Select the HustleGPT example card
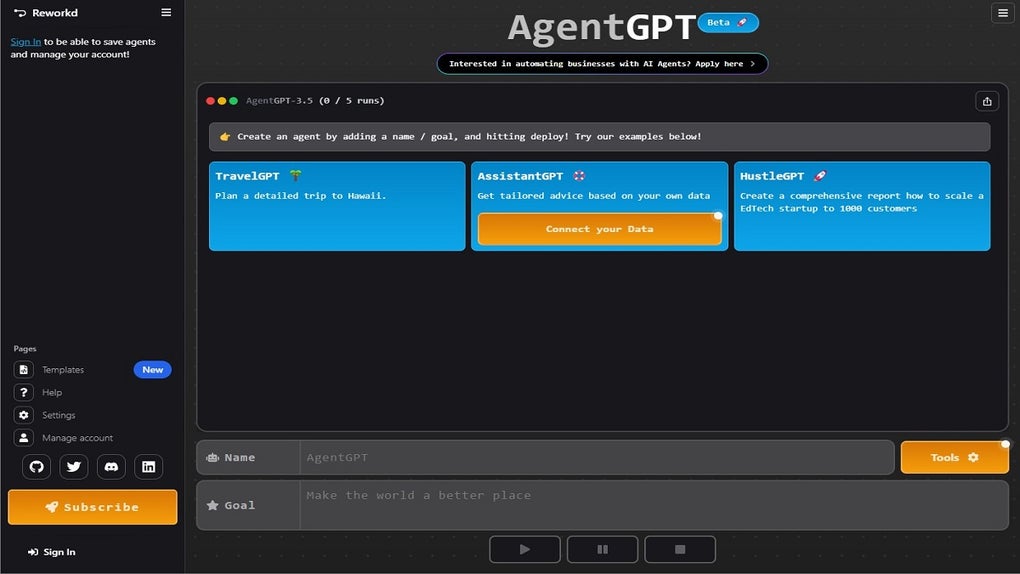This screenshot has height=574, width=1020. pos(862,206)
